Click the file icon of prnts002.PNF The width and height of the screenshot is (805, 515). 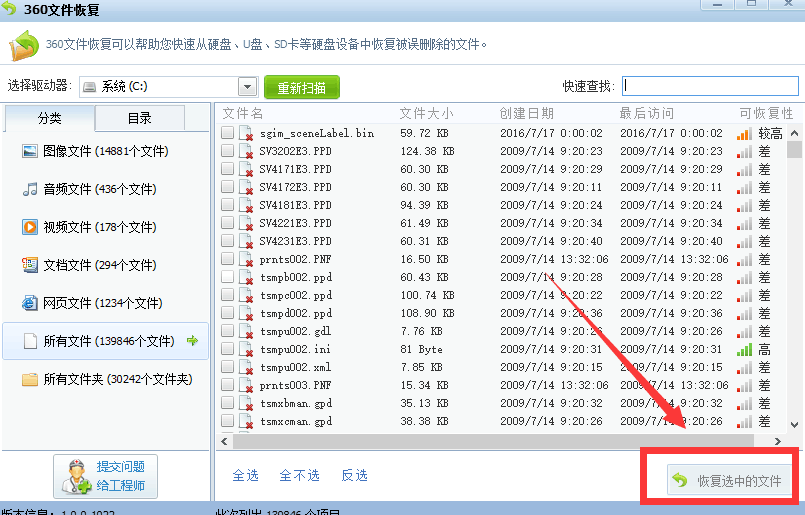click(x=246, y=259)
